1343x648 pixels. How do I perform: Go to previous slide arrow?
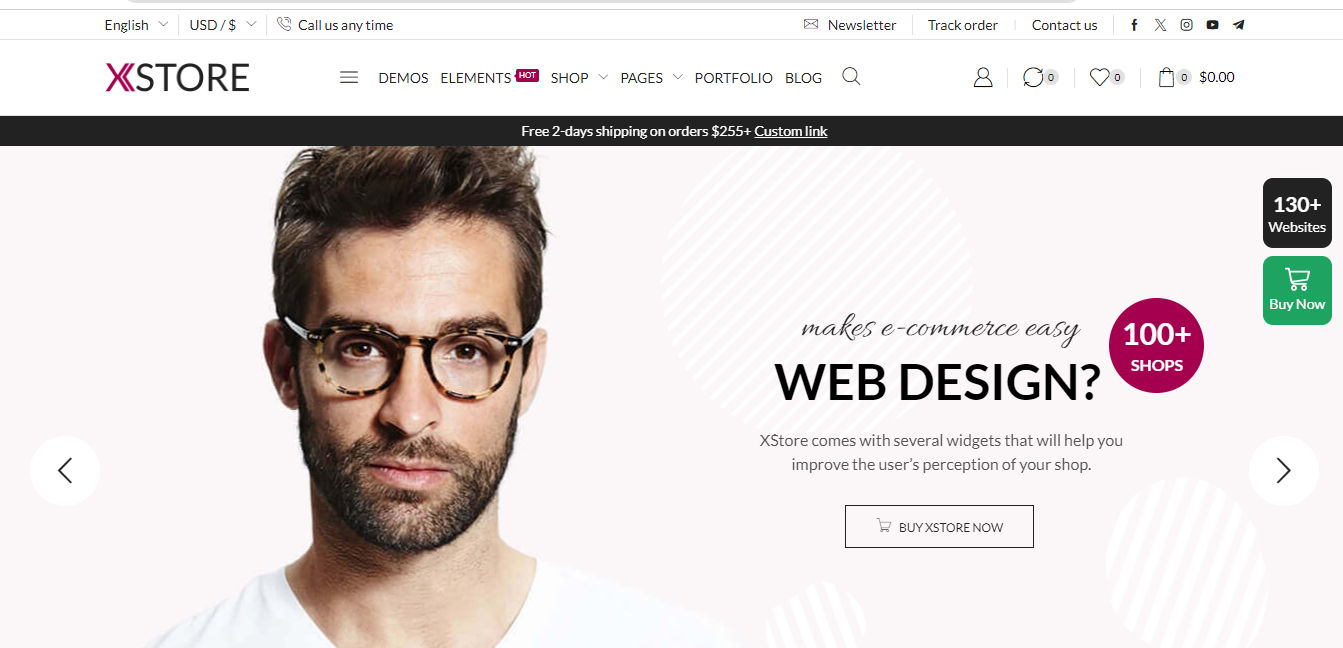[65, 470]
